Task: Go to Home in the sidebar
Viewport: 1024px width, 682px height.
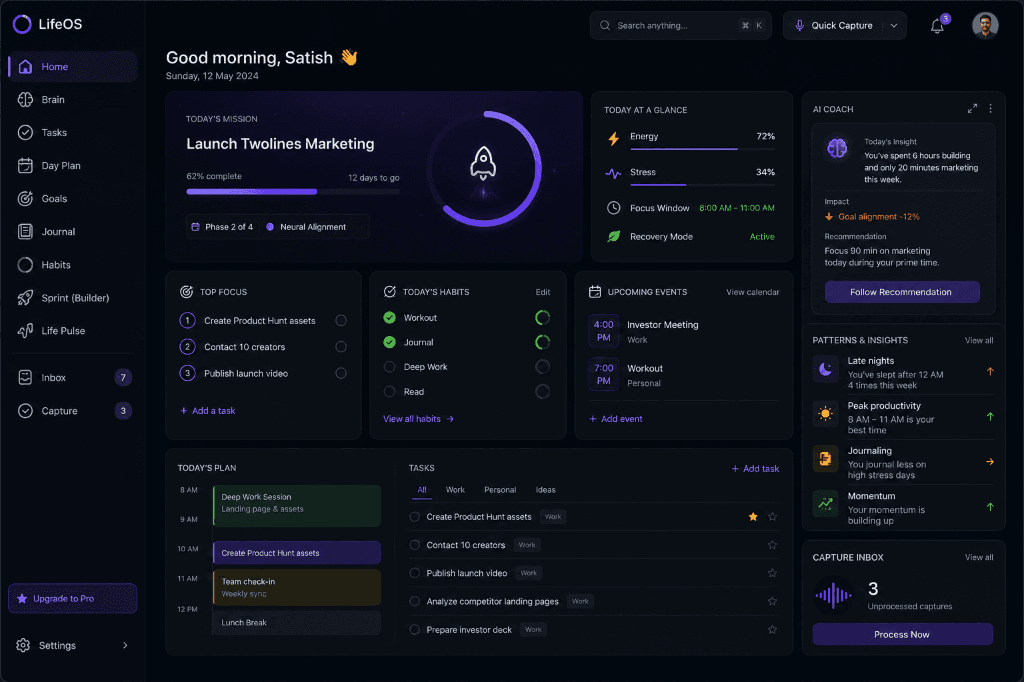Action: pos(73,67)
